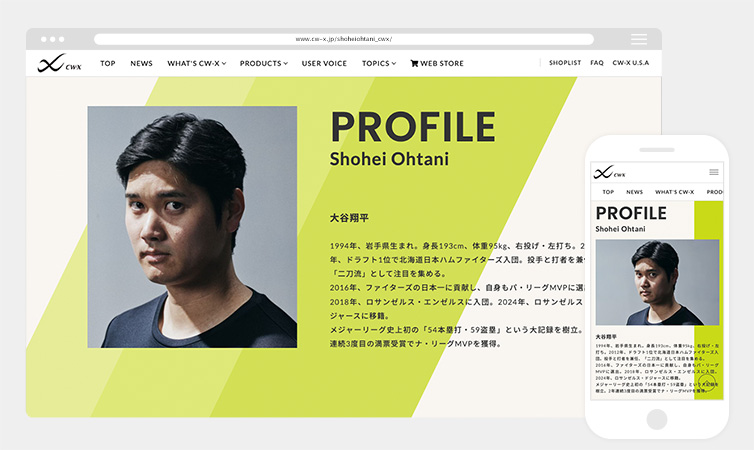Click scroll-to-top arrow circle on phone
The height and width of the screenshot is (450, 754).
[x=707, y=383]
